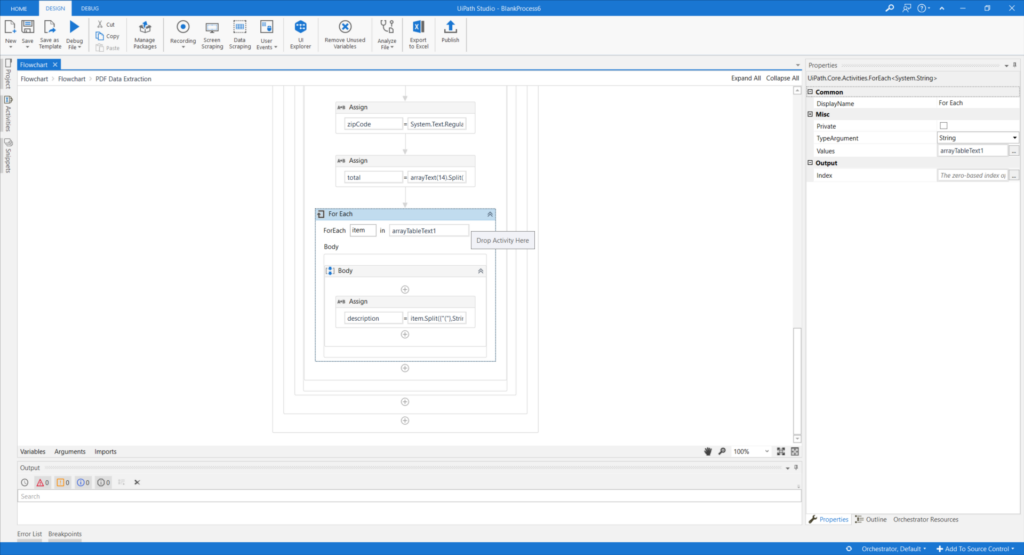Toggle the warnings filter in Output panel
This screenshot has width=1024, height=555.
click(x=63, y=483)
